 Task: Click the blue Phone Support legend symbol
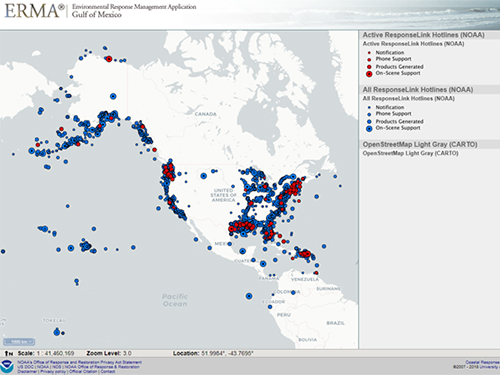coord(369,114)
